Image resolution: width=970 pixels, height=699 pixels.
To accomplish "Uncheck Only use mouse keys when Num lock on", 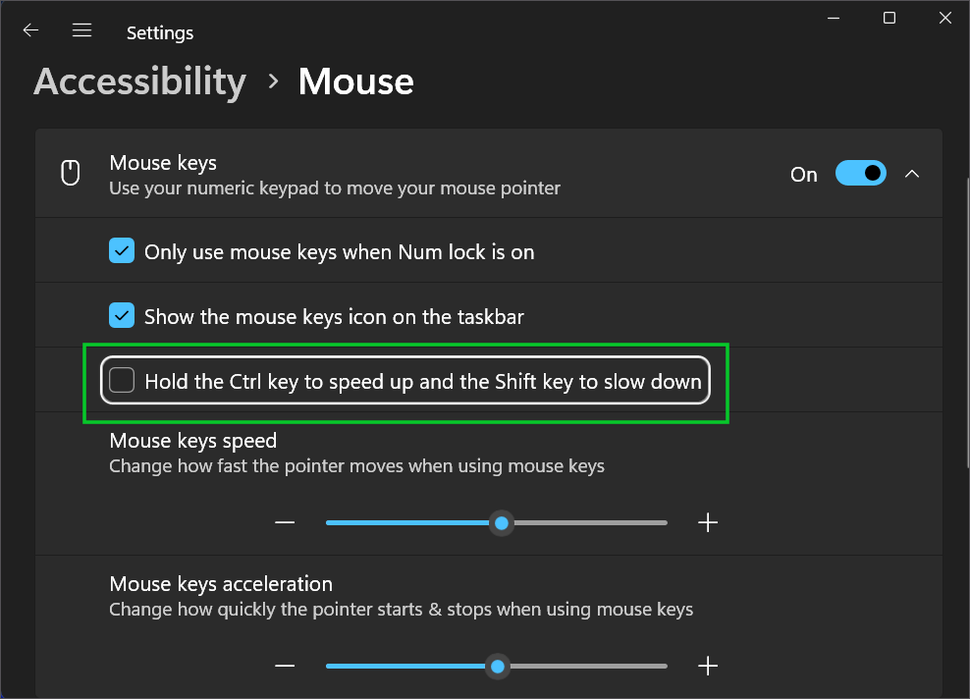I will click(122, 251).
